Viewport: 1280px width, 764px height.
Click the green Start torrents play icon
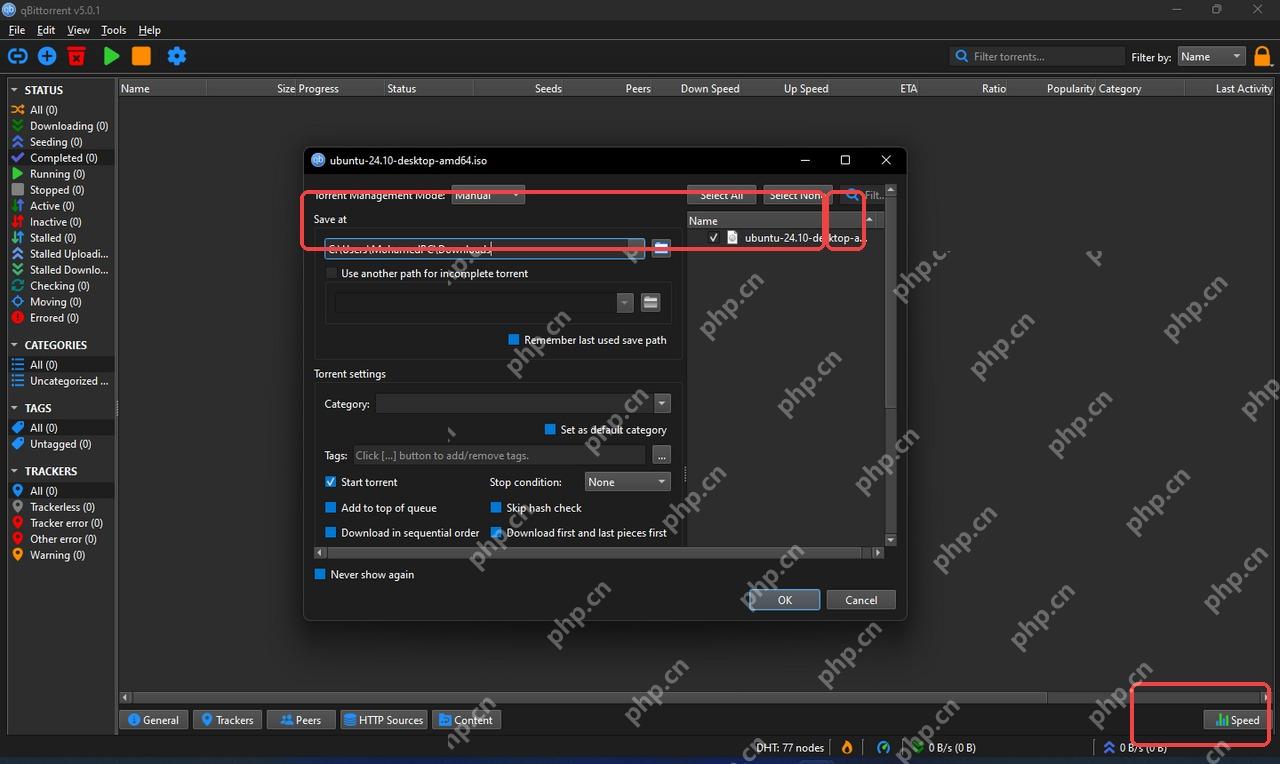(111, 57)
